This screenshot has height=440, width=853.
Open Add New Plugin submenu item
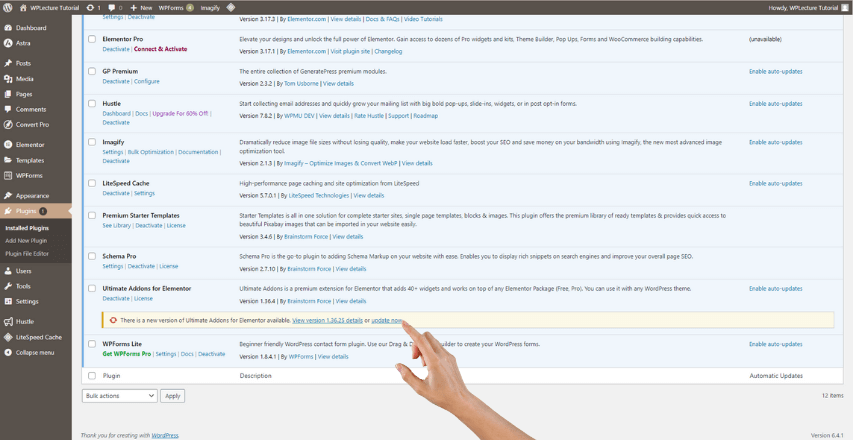point(26,240)
